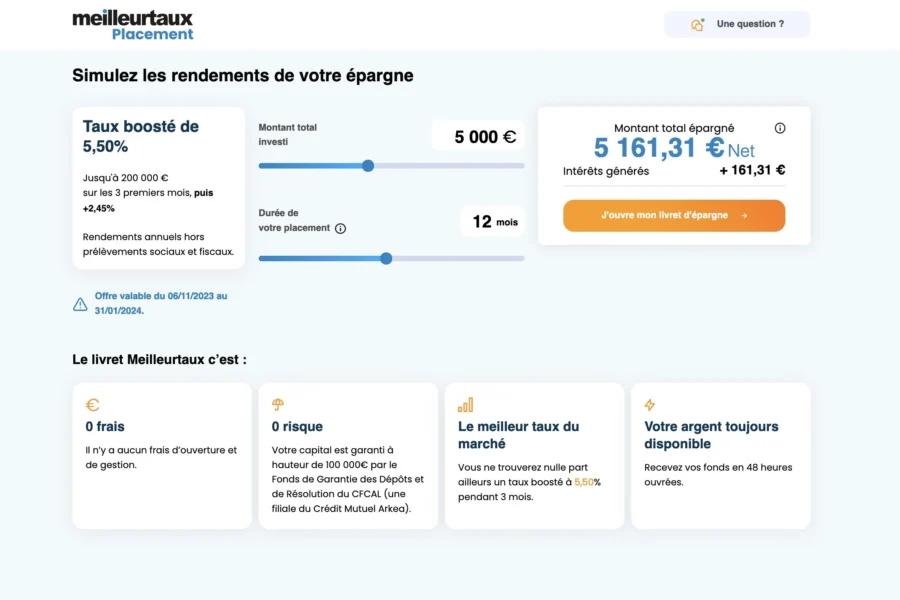
Task: Click the umbrella icon on the '0 risque' card
Action: coord(278,405)
